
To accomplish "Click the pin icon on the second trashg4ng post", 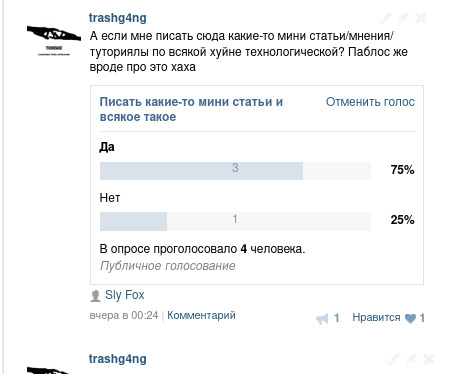I will coord(411,359).
